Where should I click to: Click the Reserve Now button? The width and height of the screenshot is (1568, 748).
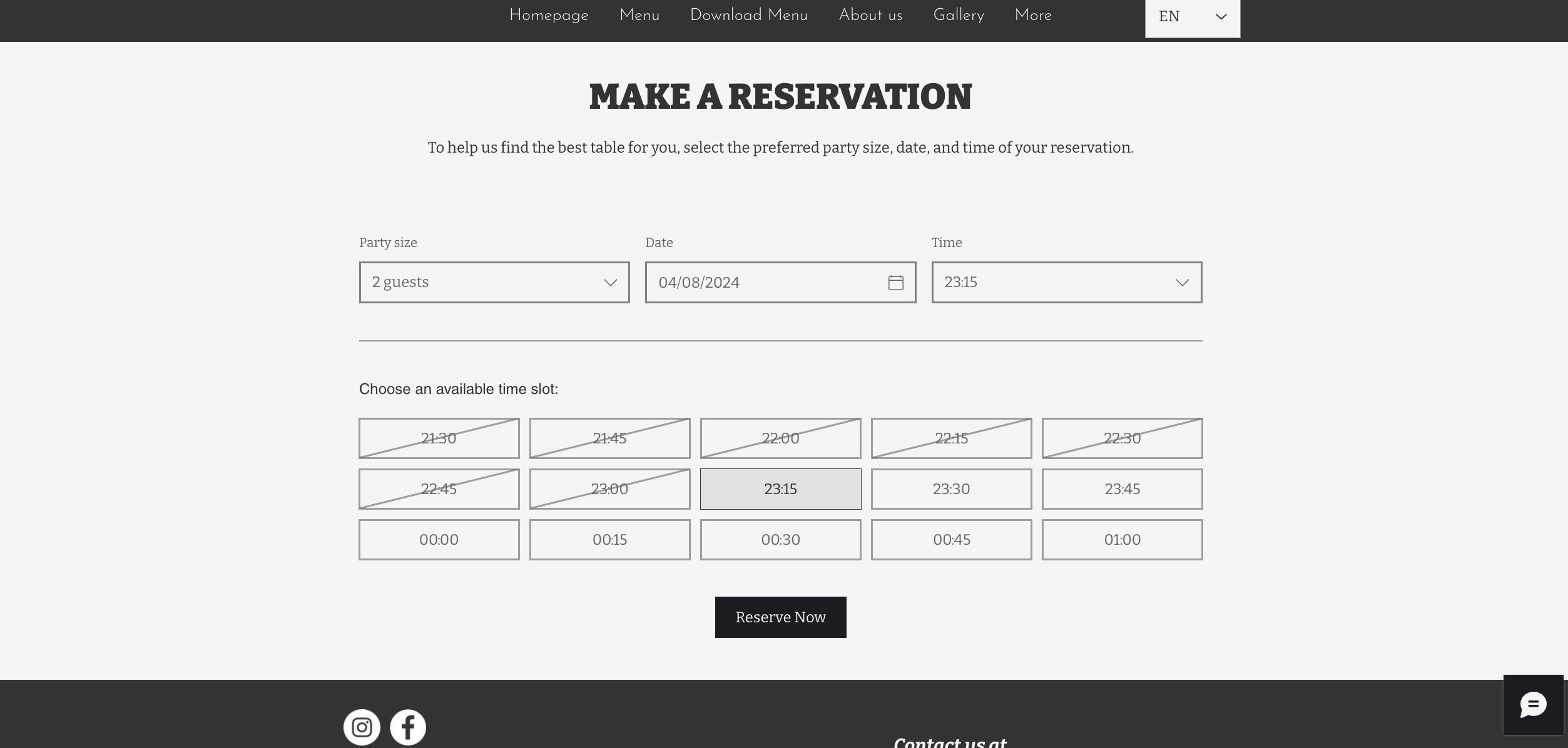[x=780, y=617]
